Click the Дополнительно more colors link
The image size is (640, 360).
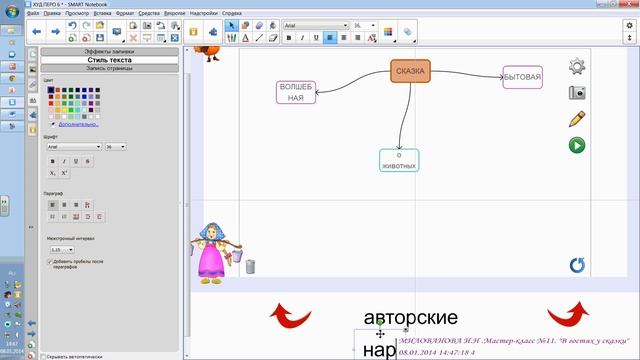78,124
